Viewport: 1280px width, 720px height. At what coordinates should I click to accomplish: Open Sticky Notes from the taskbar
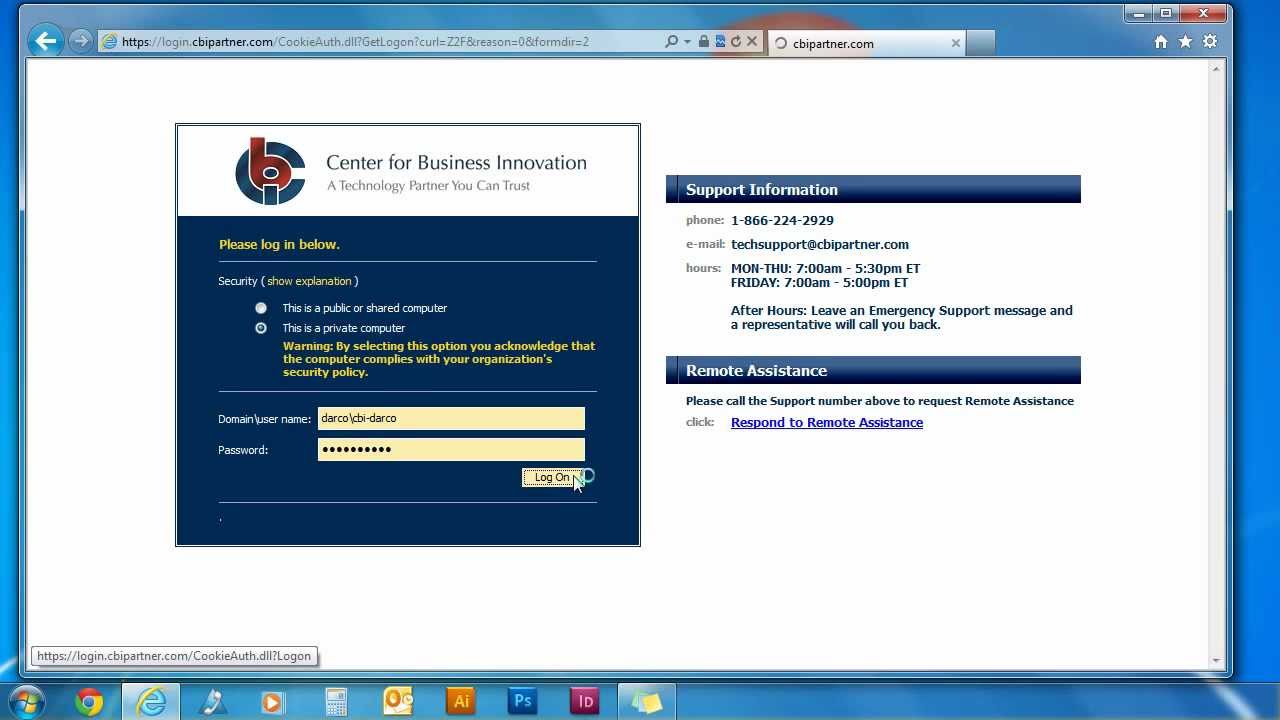[x=647, y=702]
